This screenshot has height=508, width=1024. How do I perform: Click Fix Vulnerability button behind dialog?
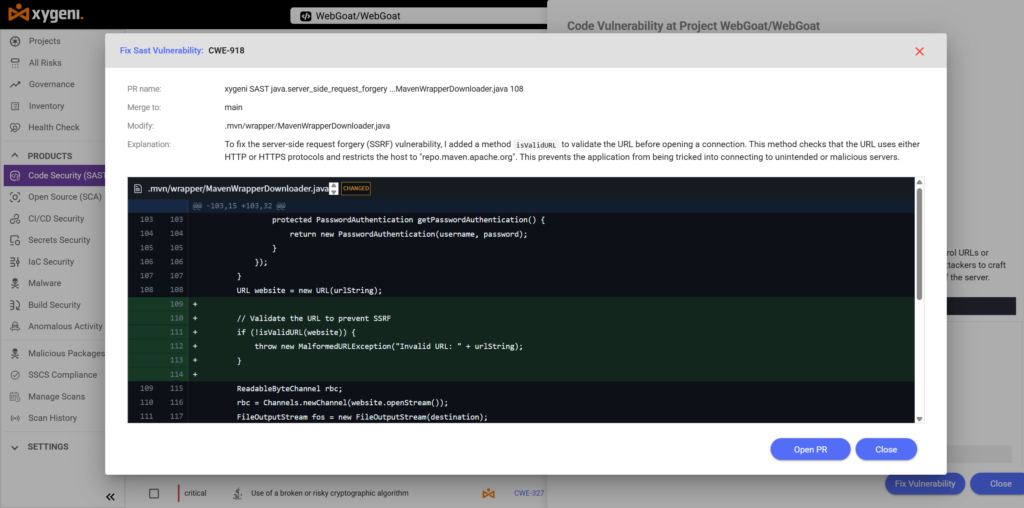925,484
